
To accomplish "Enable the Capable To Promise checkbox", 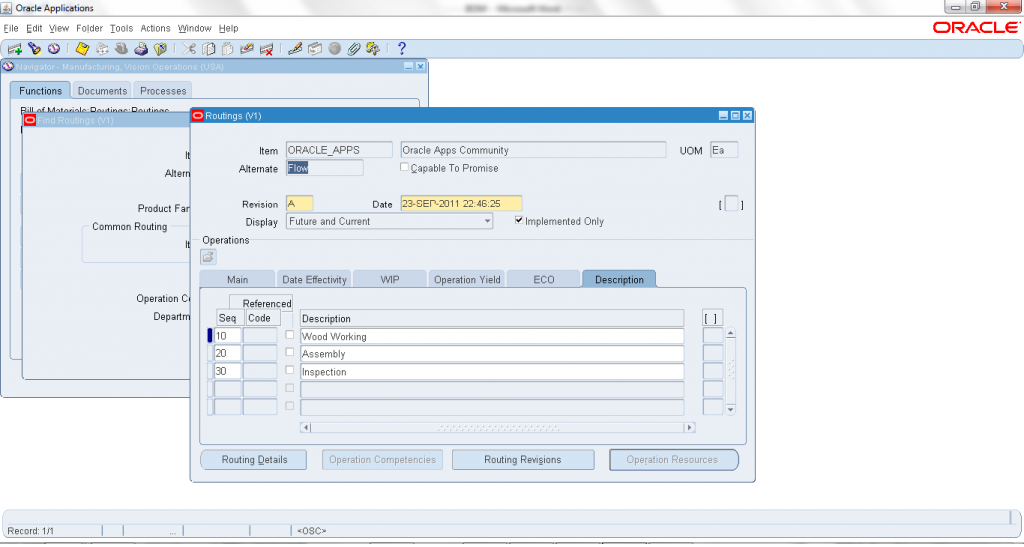I will tap(405, 168).
